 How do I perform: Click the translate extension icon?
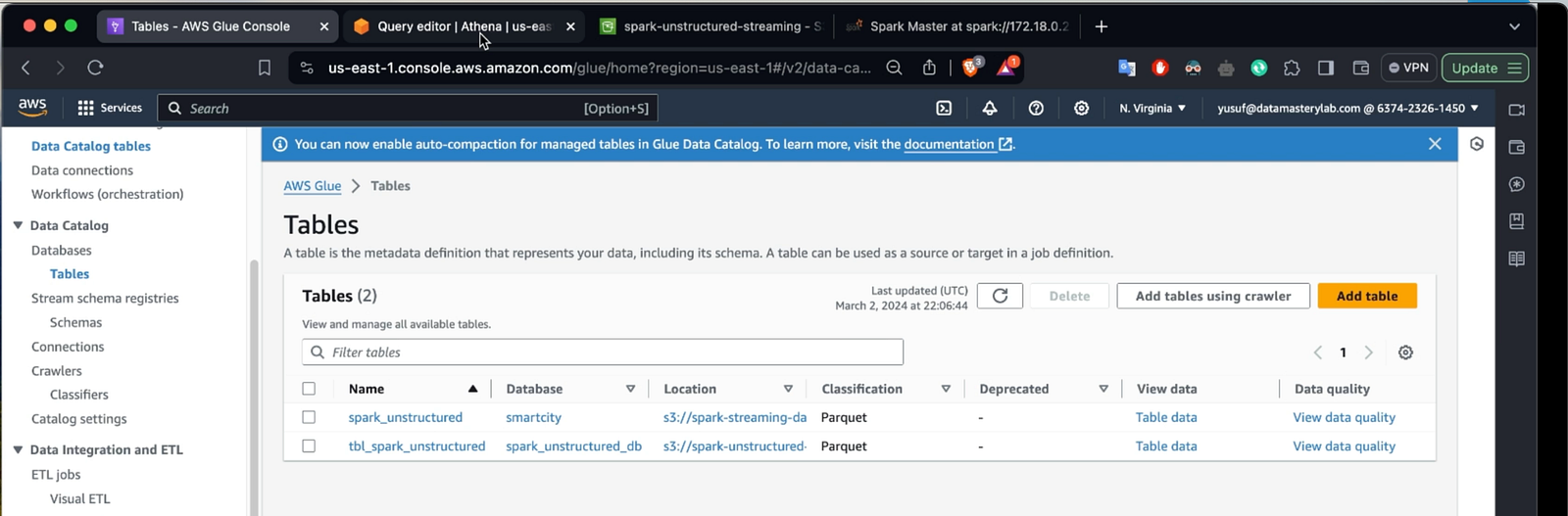point(1127,68)
